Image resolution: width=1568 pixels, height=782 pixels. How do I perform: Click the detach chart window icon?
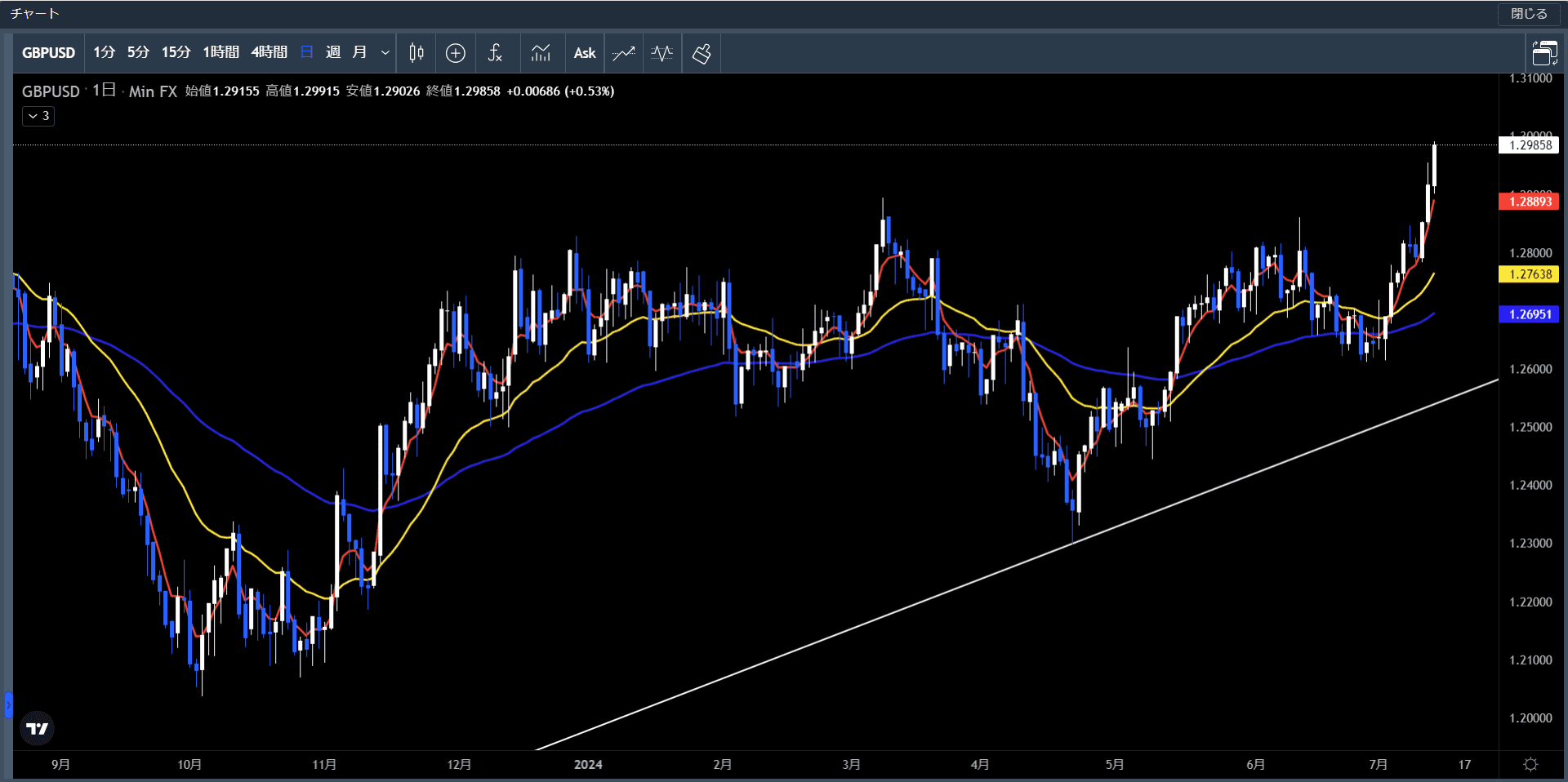[1544, 53]
